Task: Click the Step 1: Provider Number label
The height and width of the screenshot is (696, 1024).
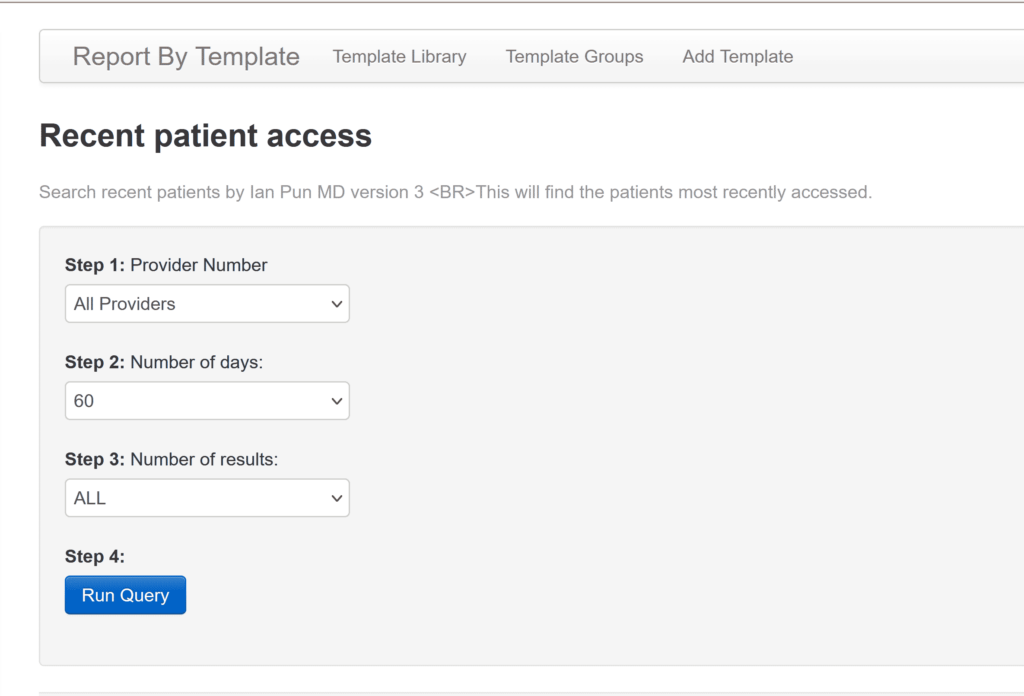Action: coord(166,265)
